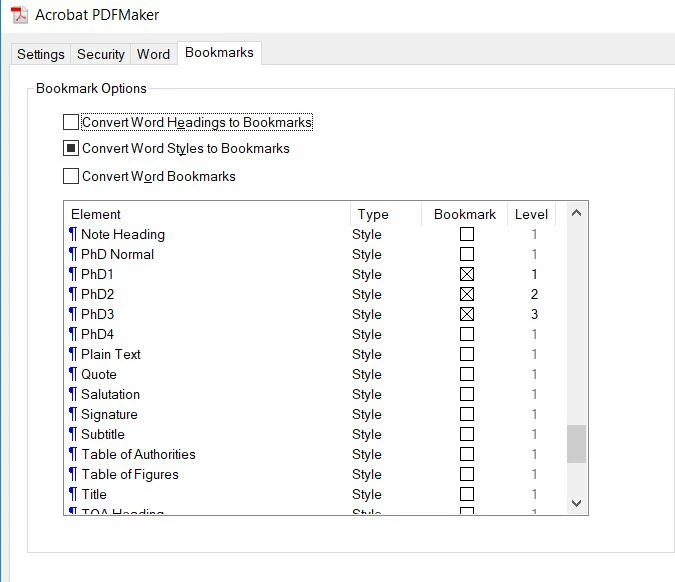The height and width of the screenshot is (582, 675).
Task: Tick Table of Figures bookmark checkbox
Action: click(467, 474)
